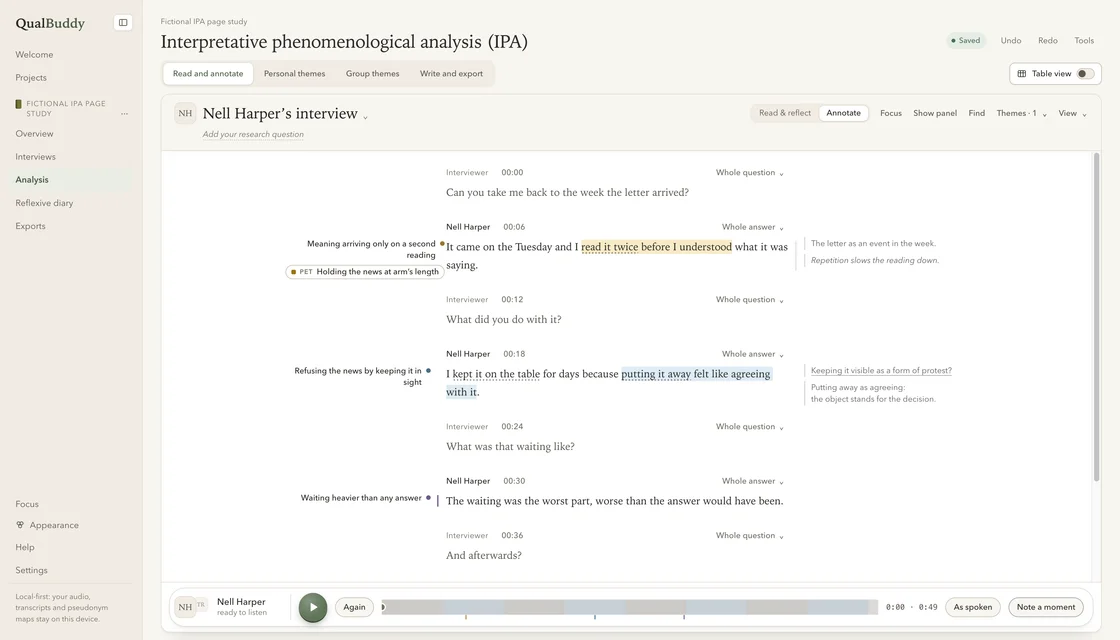Viewport: 1120px width, 640px height.
Task: Open the project options ellipsis menu
Action: [x=124, y=114]
